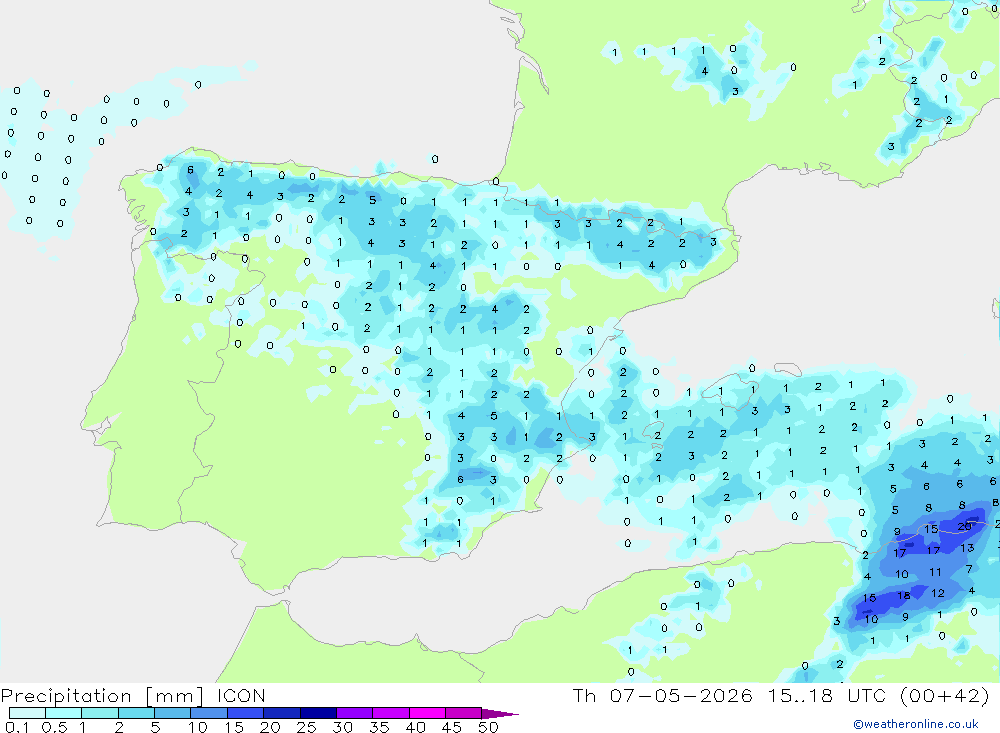1000x733 pixels.
Task: Click the 'Precipitation [mm]' title text
Action: pyautogui.click(x=103, y=696)
